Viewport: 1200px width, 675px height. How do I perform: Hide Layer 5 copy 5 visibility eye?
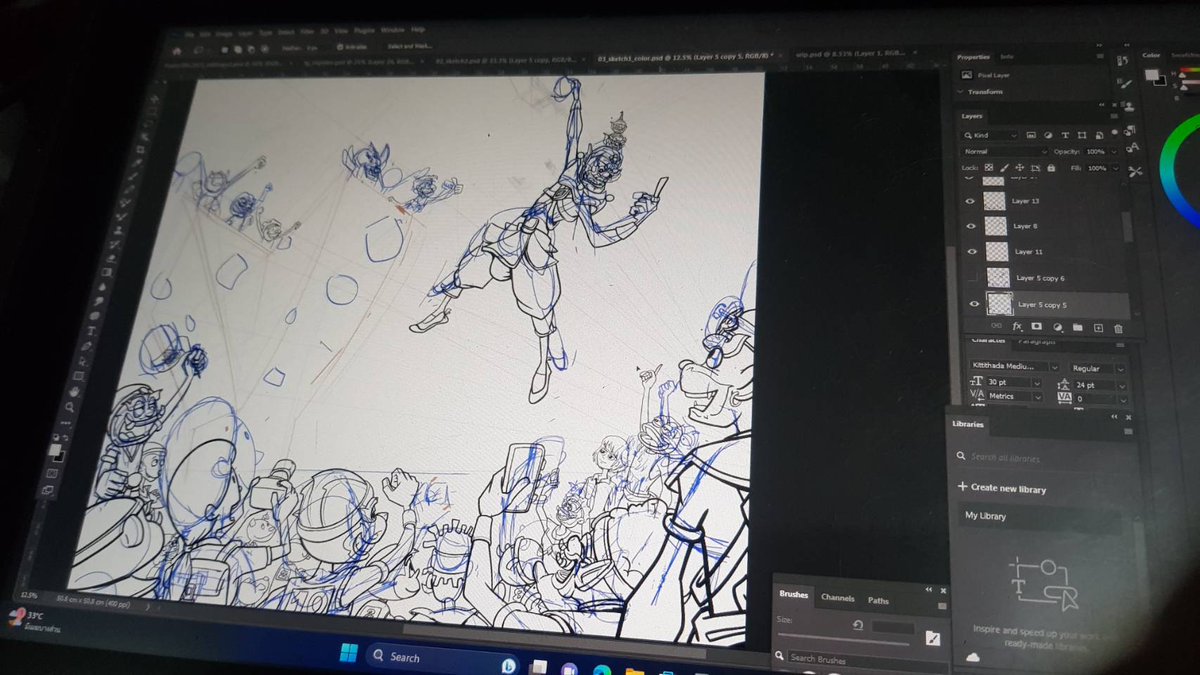974,304
